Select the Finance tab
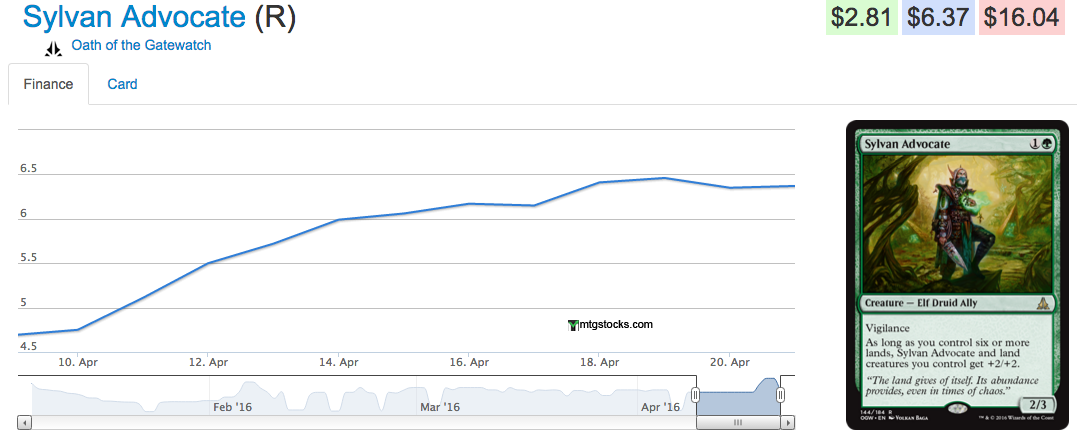 48,84
